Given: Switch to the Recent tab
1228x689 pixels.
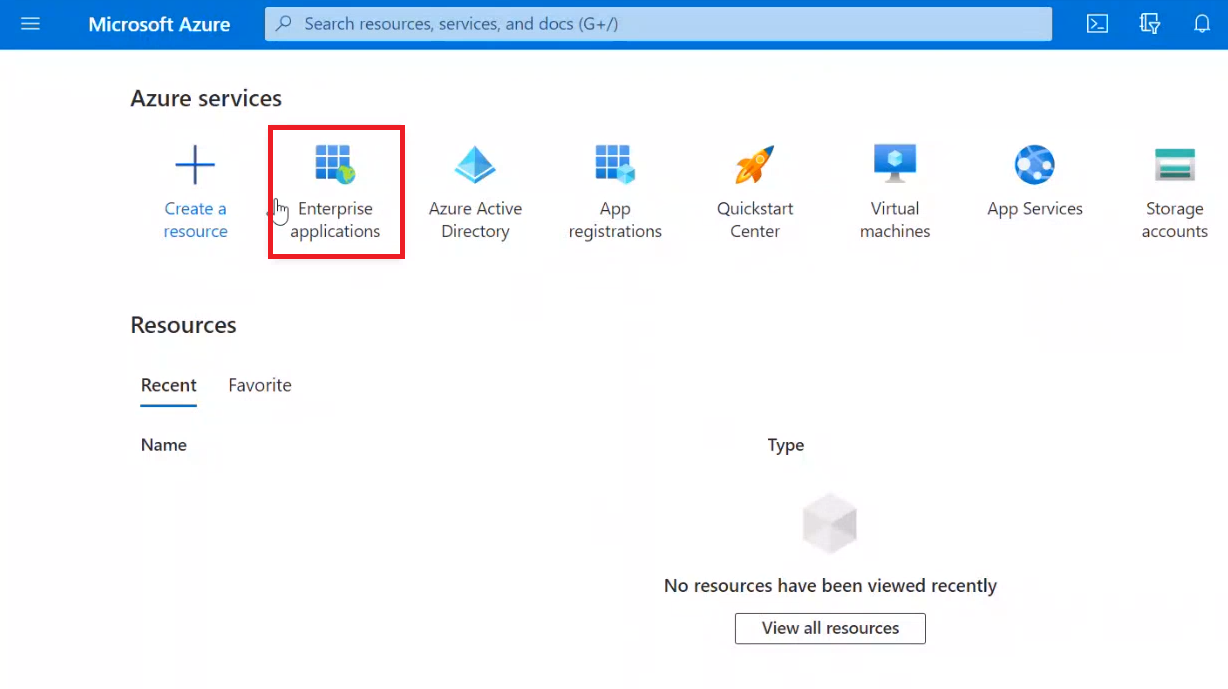Looking at the screenshot, I should pos(169,385).
